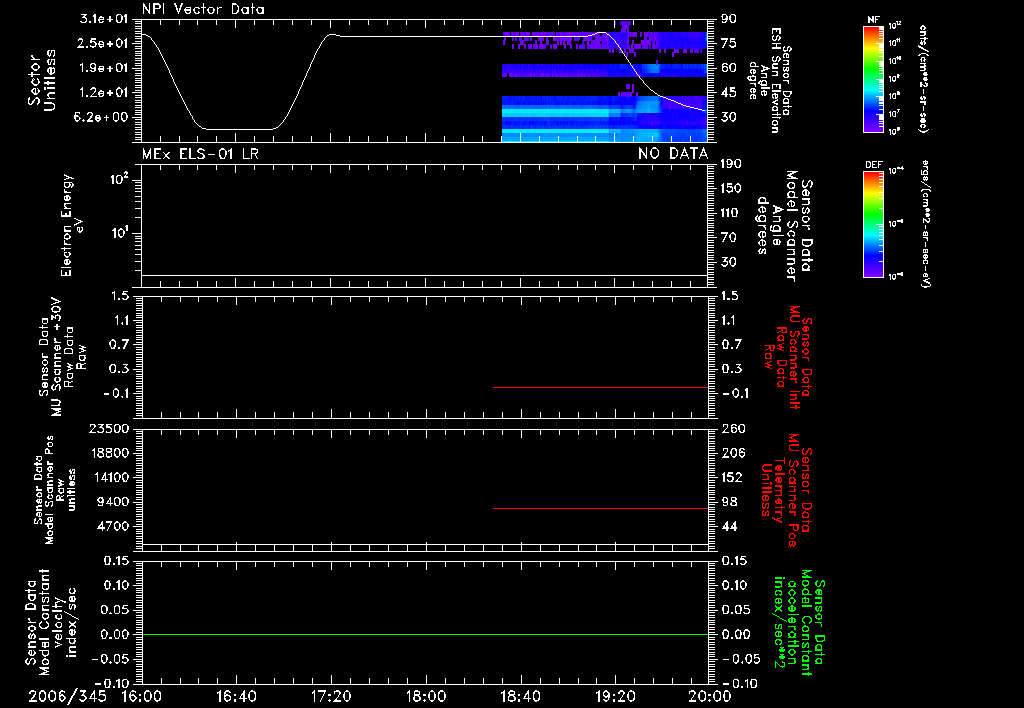The height and width of the screenshot is (708, 1024).
Task: Select the cnts/(cm**2-sr-sec) units label
Action: tap(923, 78)
